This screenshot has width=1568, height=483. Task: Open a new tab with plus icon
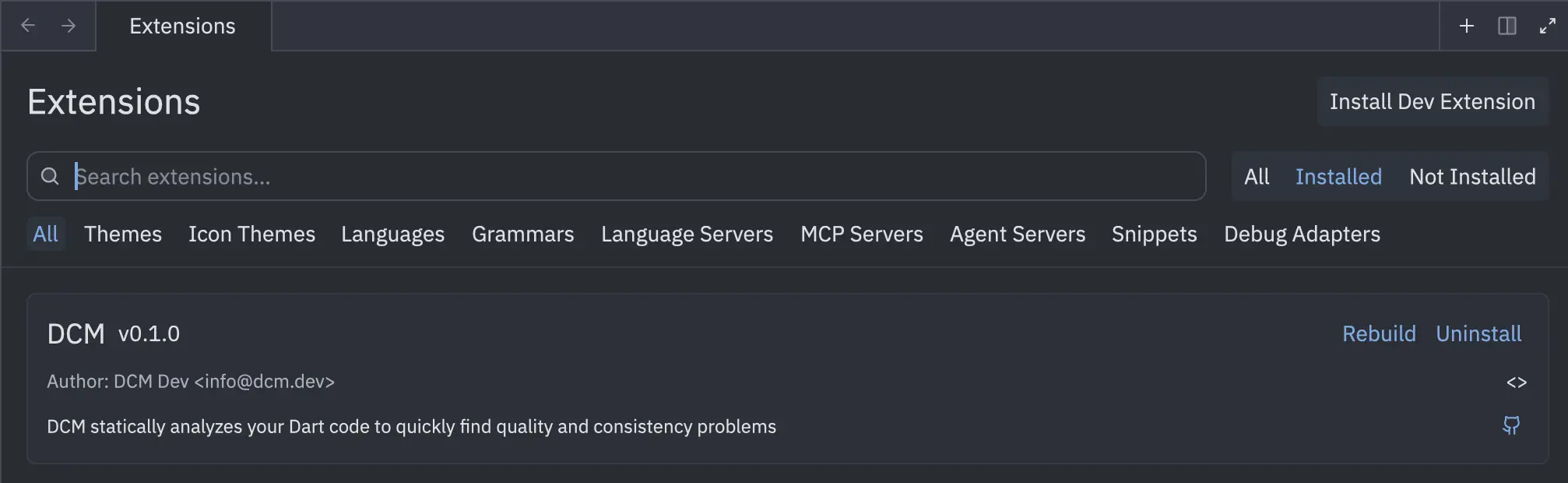click(1466, 26)
